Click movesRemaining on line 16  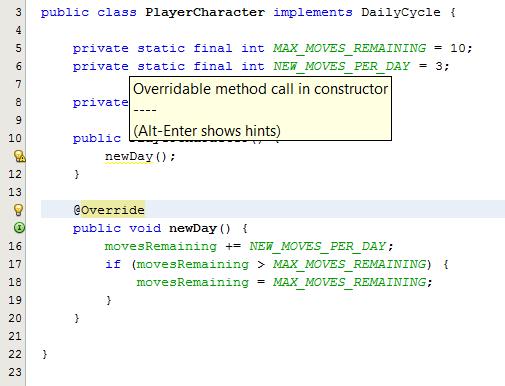point(160,246)
